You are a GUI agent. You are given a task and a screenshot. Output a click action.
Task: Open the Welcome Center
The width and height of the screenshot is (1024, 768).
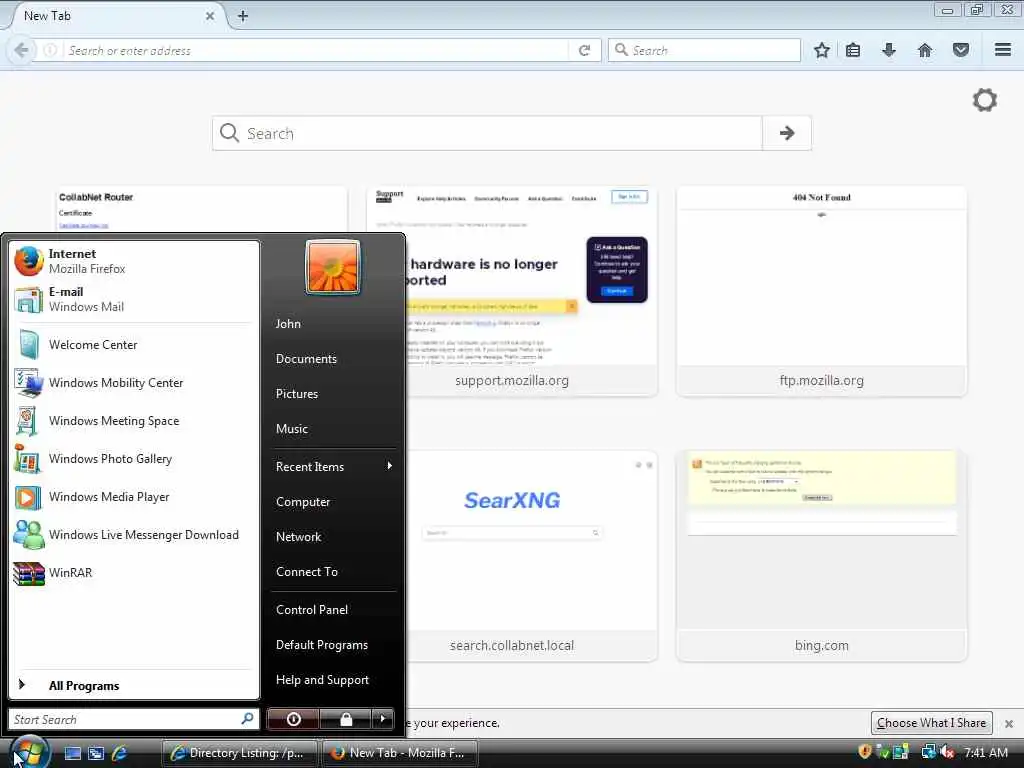[134, 345]
